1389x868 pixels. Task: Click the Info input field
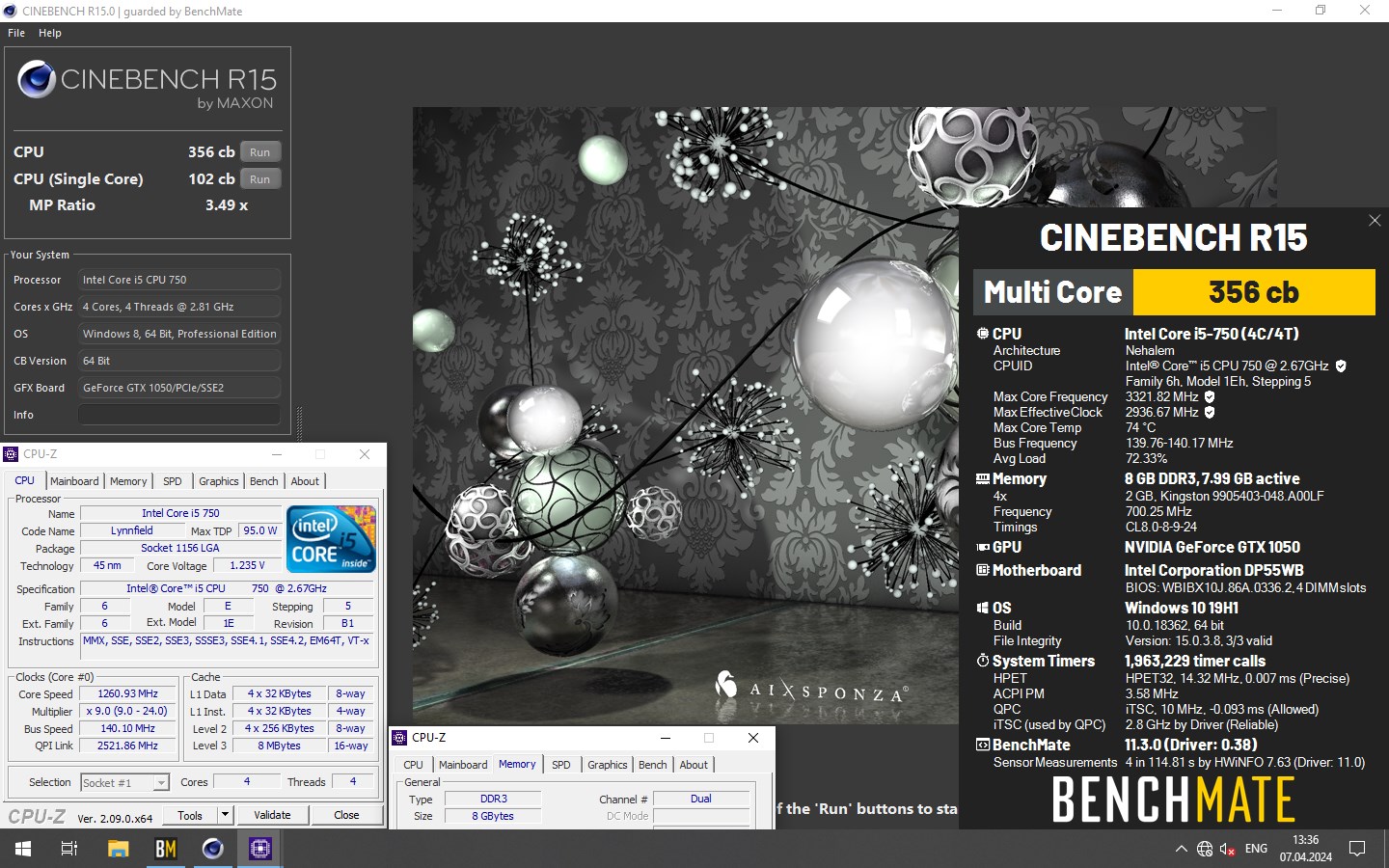[x=179, y=415]
